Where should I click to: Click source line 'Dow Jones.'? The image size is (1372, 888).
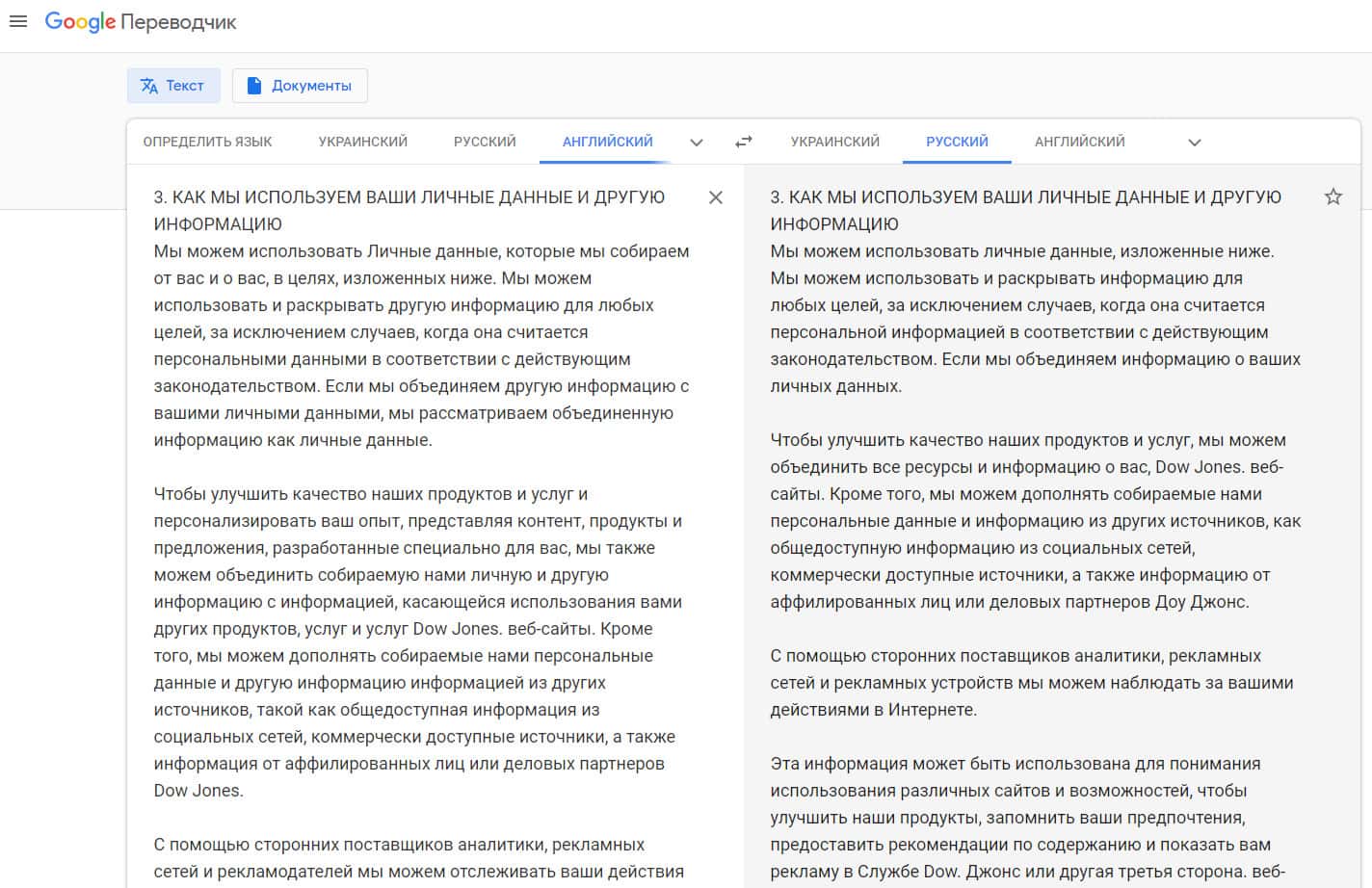(x=198, y=791)
